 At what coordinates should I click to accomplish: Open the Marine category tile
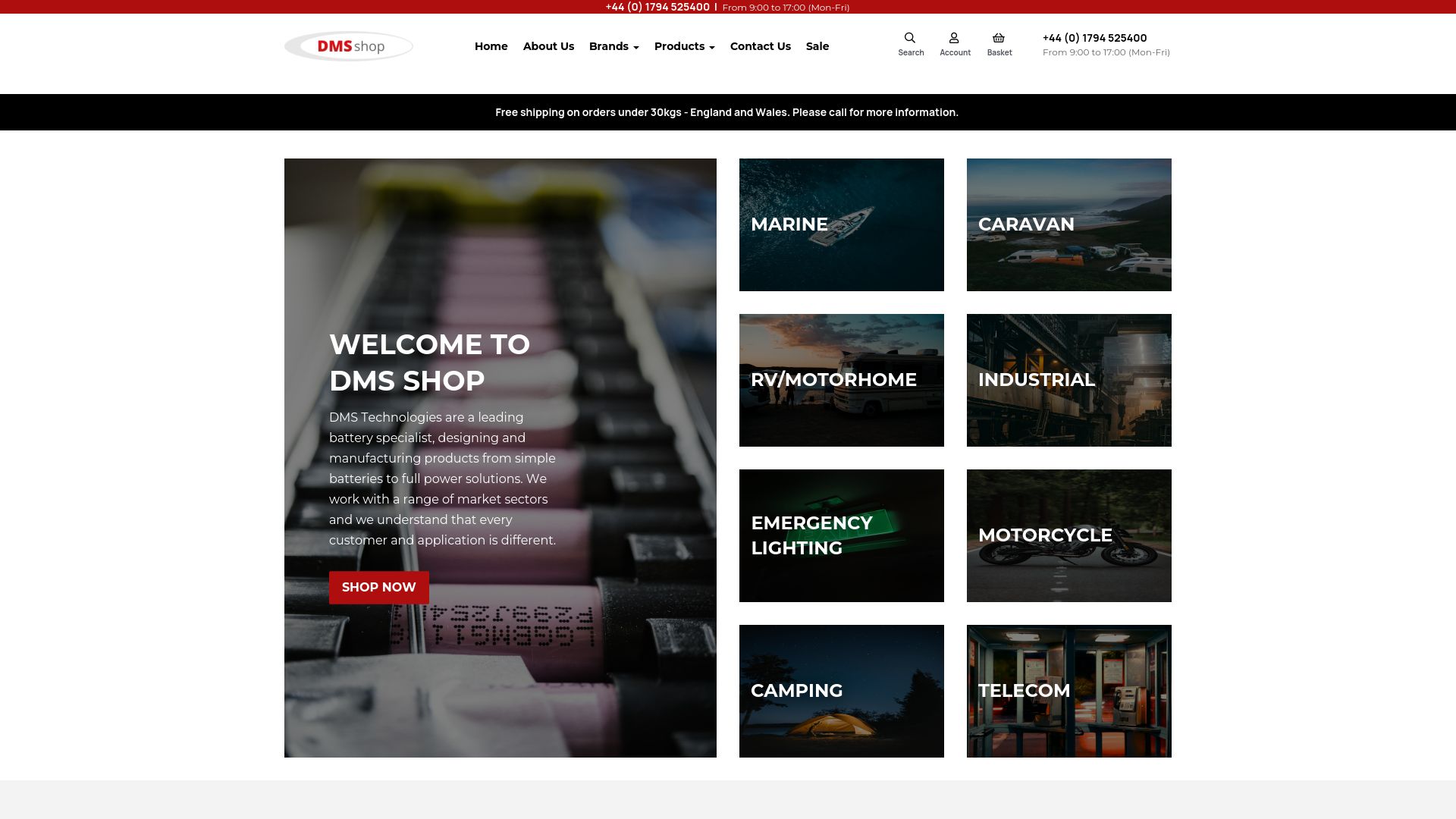(841, 224)
